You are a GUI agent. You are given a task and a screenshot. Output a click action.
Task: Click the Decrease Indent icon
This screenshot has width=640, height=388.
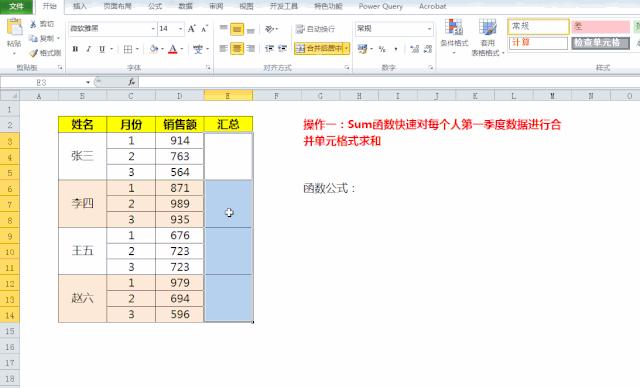pyautogui.click(x=269, y=49)
